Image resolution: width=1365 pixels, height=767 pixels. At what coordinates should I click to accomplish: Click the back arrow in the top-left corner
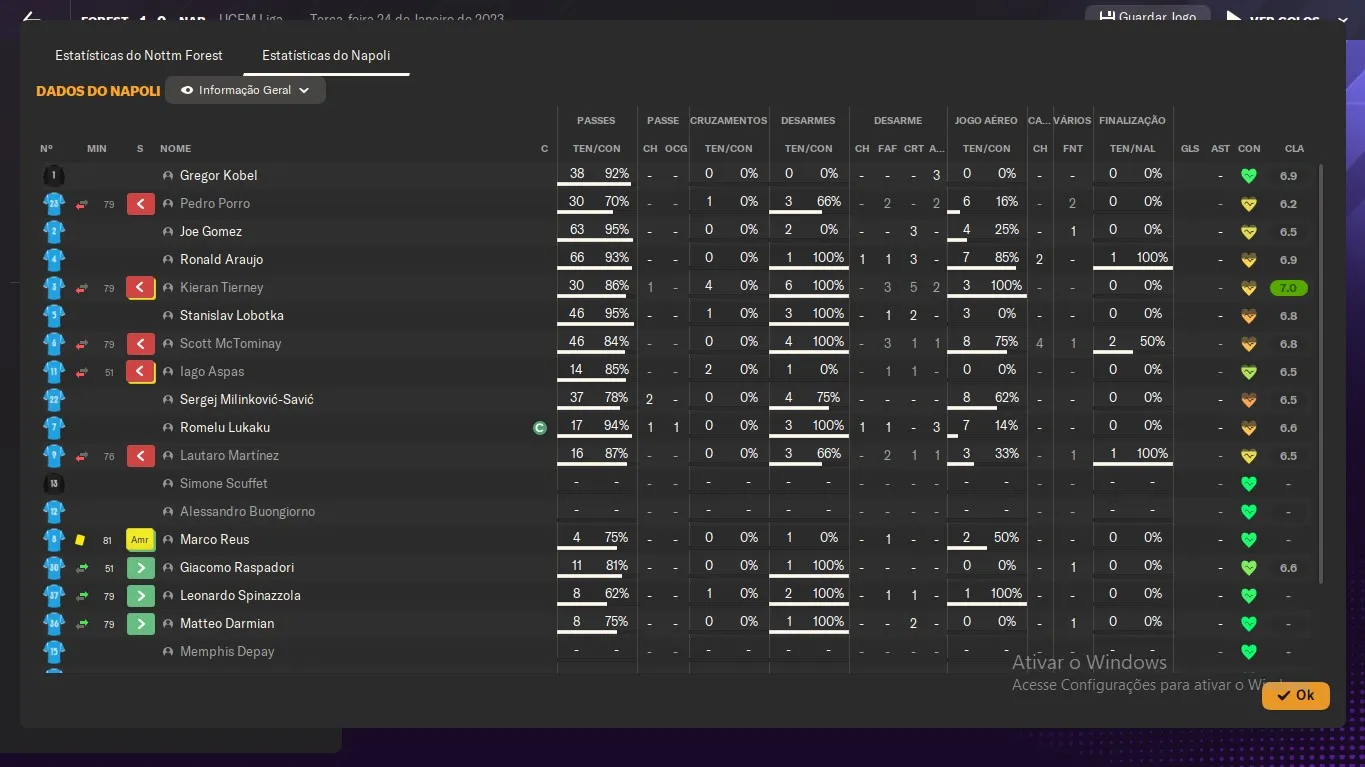pyautogui.click(x=31, y=17)
